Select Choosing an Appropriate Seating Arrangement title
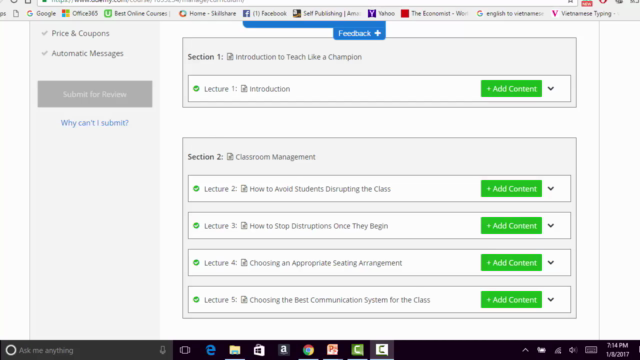 (326, 263)
